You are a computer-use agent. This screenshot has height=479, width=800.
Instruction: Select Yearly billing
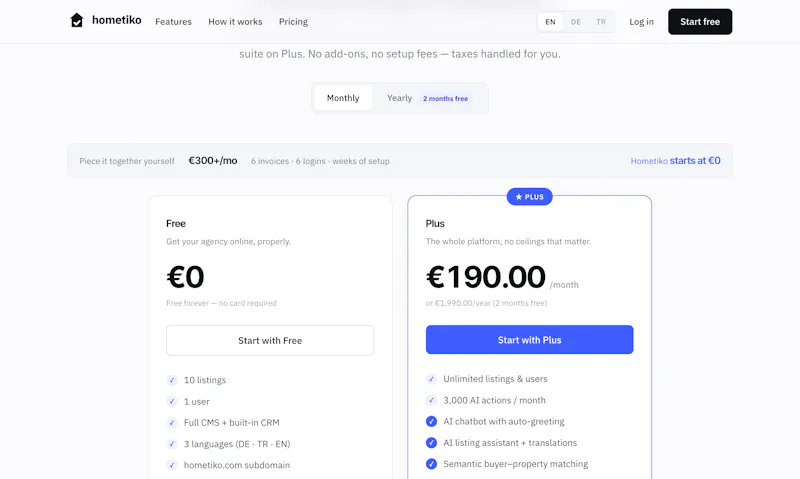pyautogui.click(x=399, y=98)
